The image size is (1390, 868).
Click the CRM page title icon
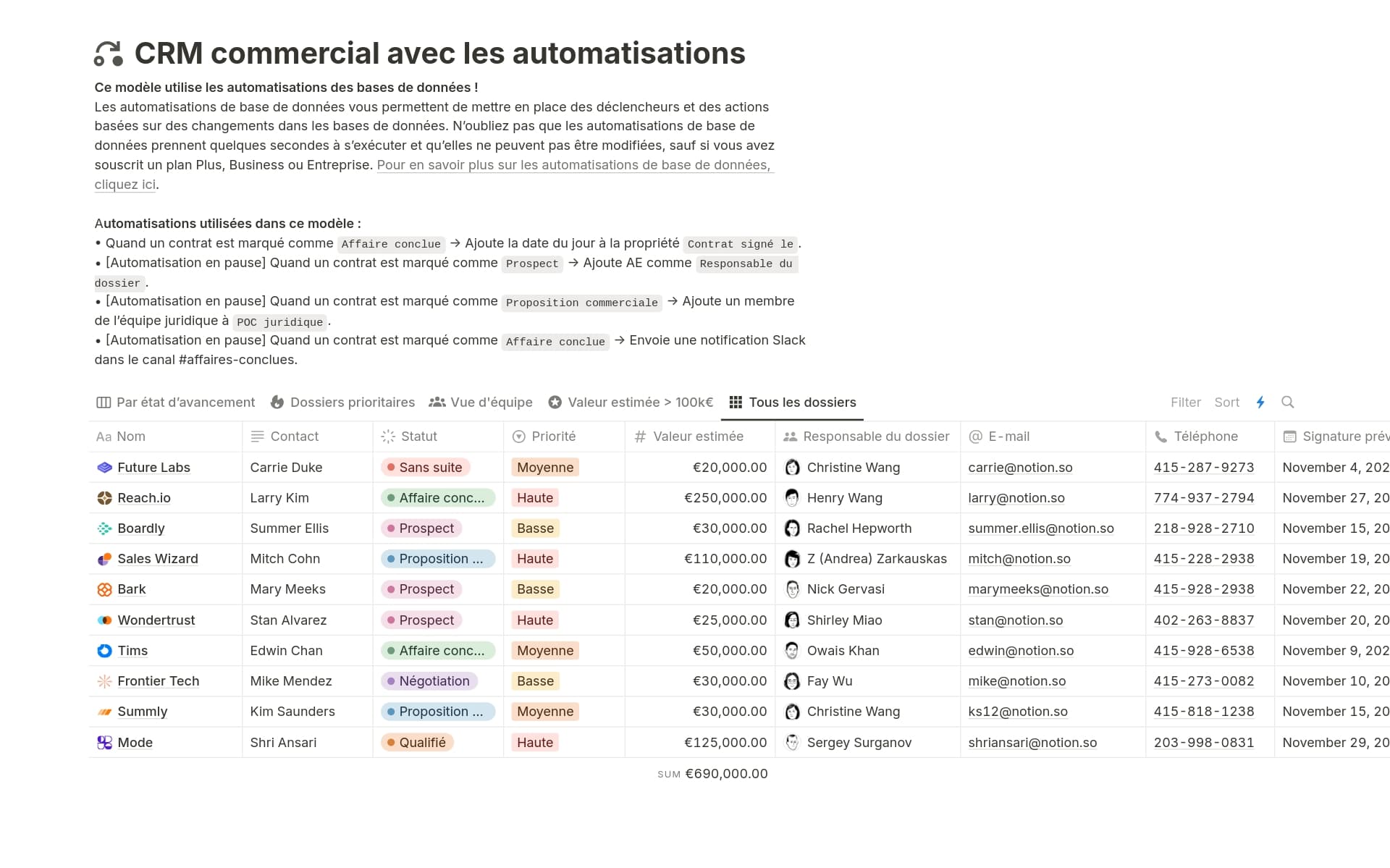(x=109, y=54)
